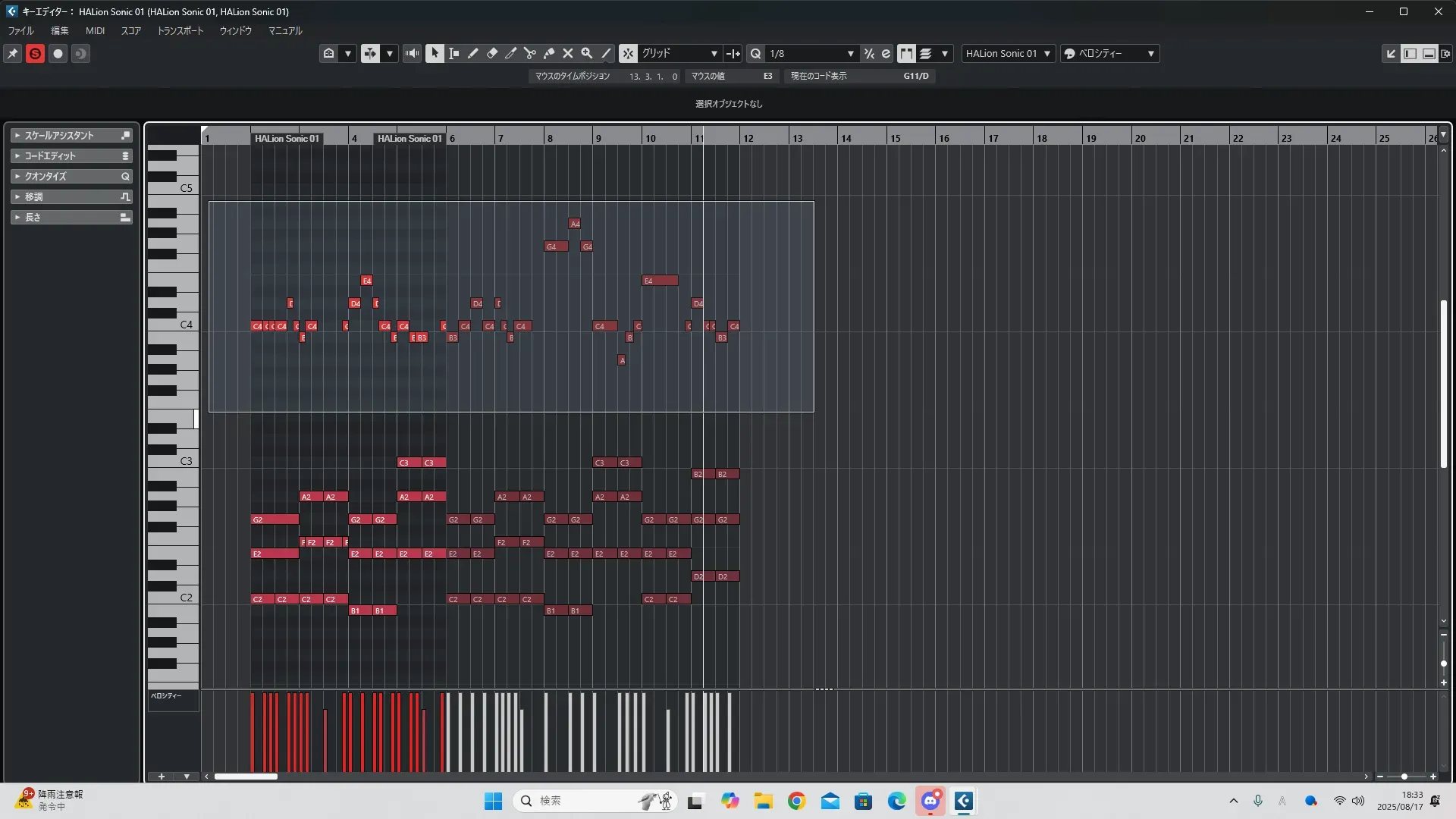1456x819 pixels.
Task: Open Google Chrome from the taskbar
Action: (x=796, y=801)
